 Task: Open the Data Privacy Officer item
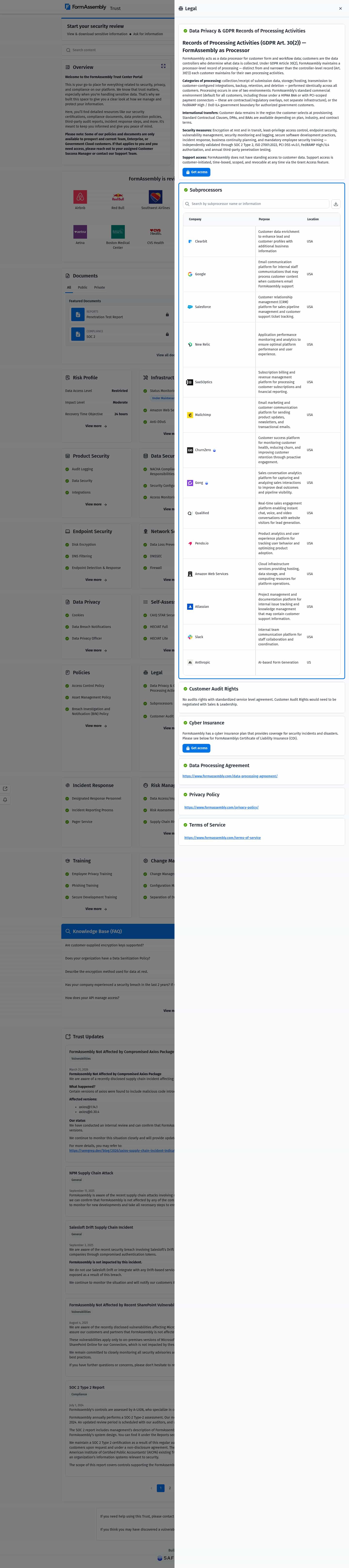coord(87,639)
